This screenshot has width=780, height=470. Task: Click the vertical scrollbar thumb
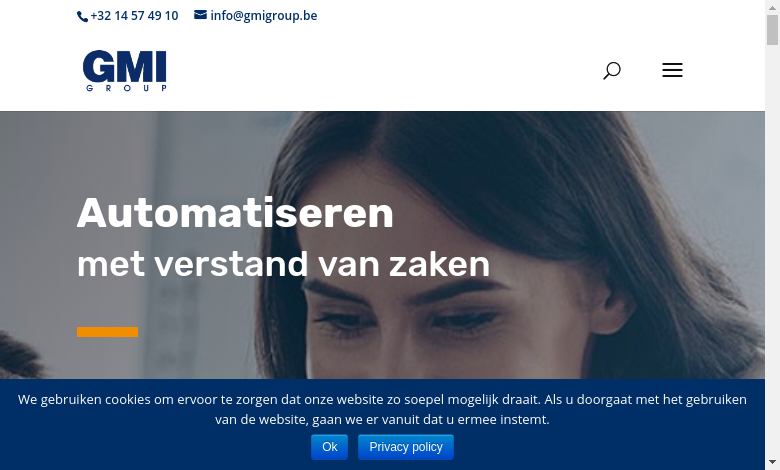(x=772, y=30)
